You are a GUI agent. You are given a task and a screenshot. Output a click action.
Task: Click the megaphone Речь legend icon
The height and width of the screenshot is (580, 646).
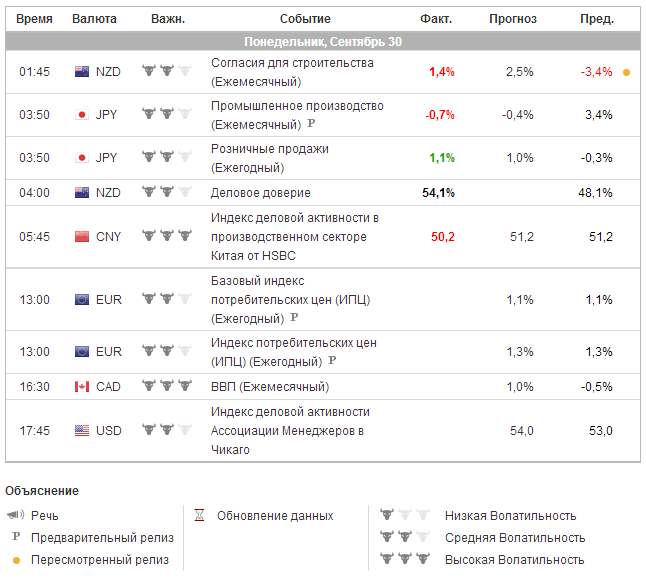click(x=15, y=516)
